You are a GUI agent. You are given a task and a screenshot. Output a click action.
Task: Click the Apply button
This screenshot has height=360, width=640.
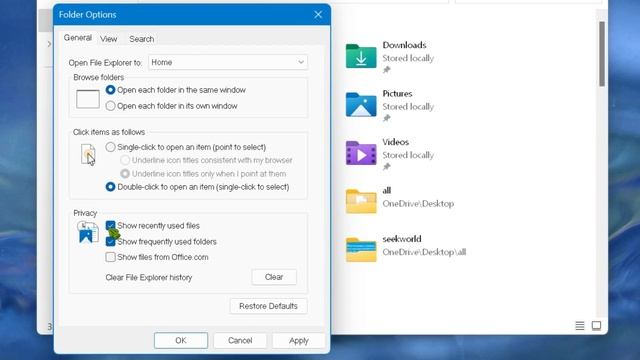(x=299, y=340)
